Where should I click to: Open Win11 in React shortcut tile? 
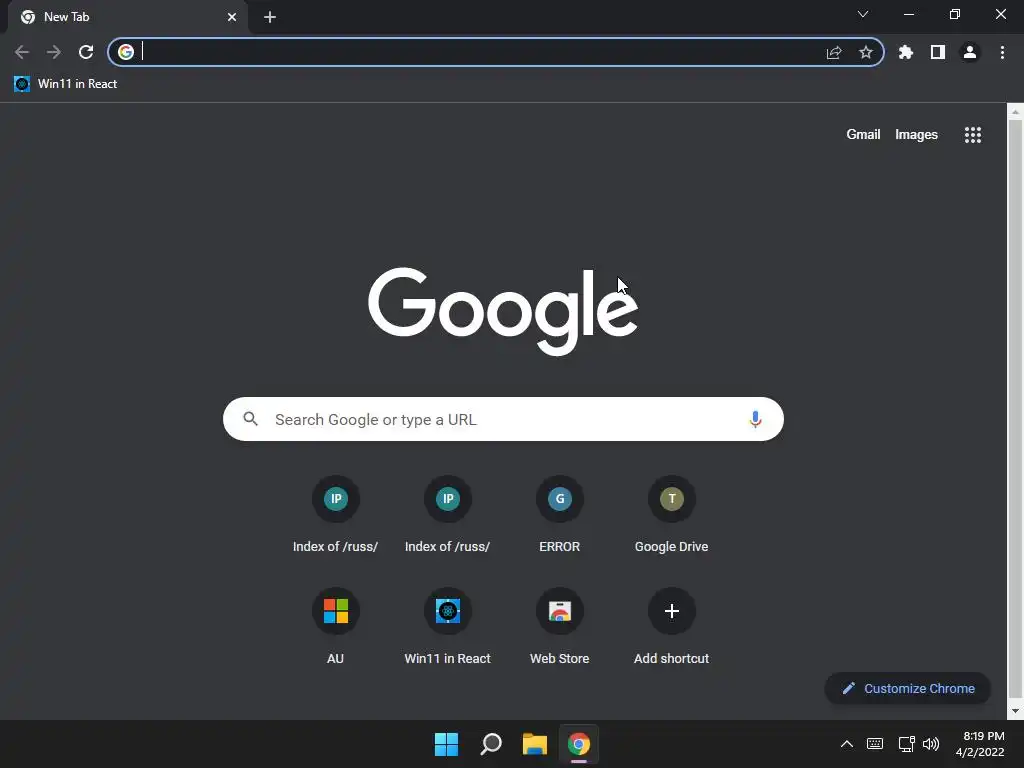pyautogui.click(x=447, y=627)
